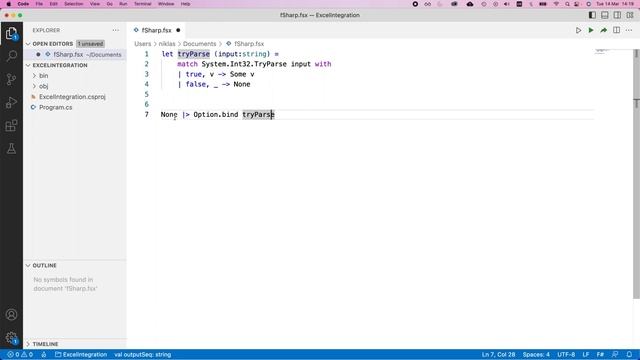The height and width of the screenshot is (360, 640).
Task: Expand the Timeline section
Action: point(75,344)
